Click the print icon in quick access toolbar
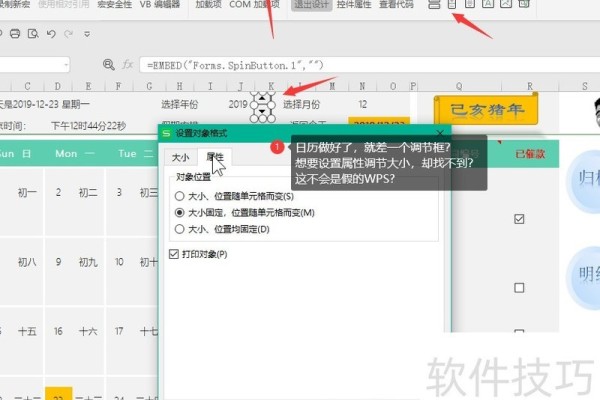This screenshot has width=600, height=400. click(15, 34)
